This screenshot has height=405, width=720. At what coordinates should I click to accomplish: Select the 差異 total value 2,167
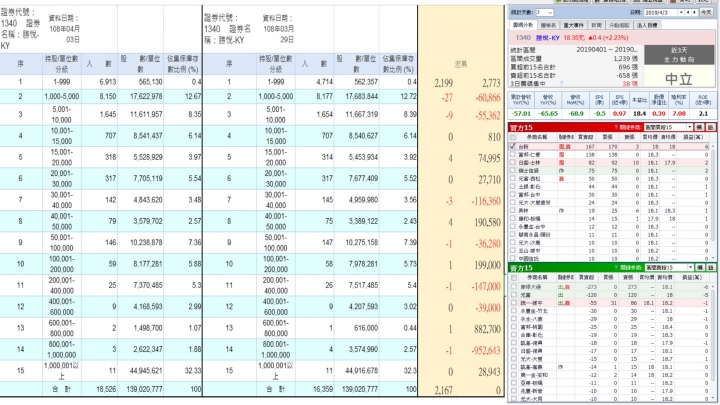(x=444, y=390)
